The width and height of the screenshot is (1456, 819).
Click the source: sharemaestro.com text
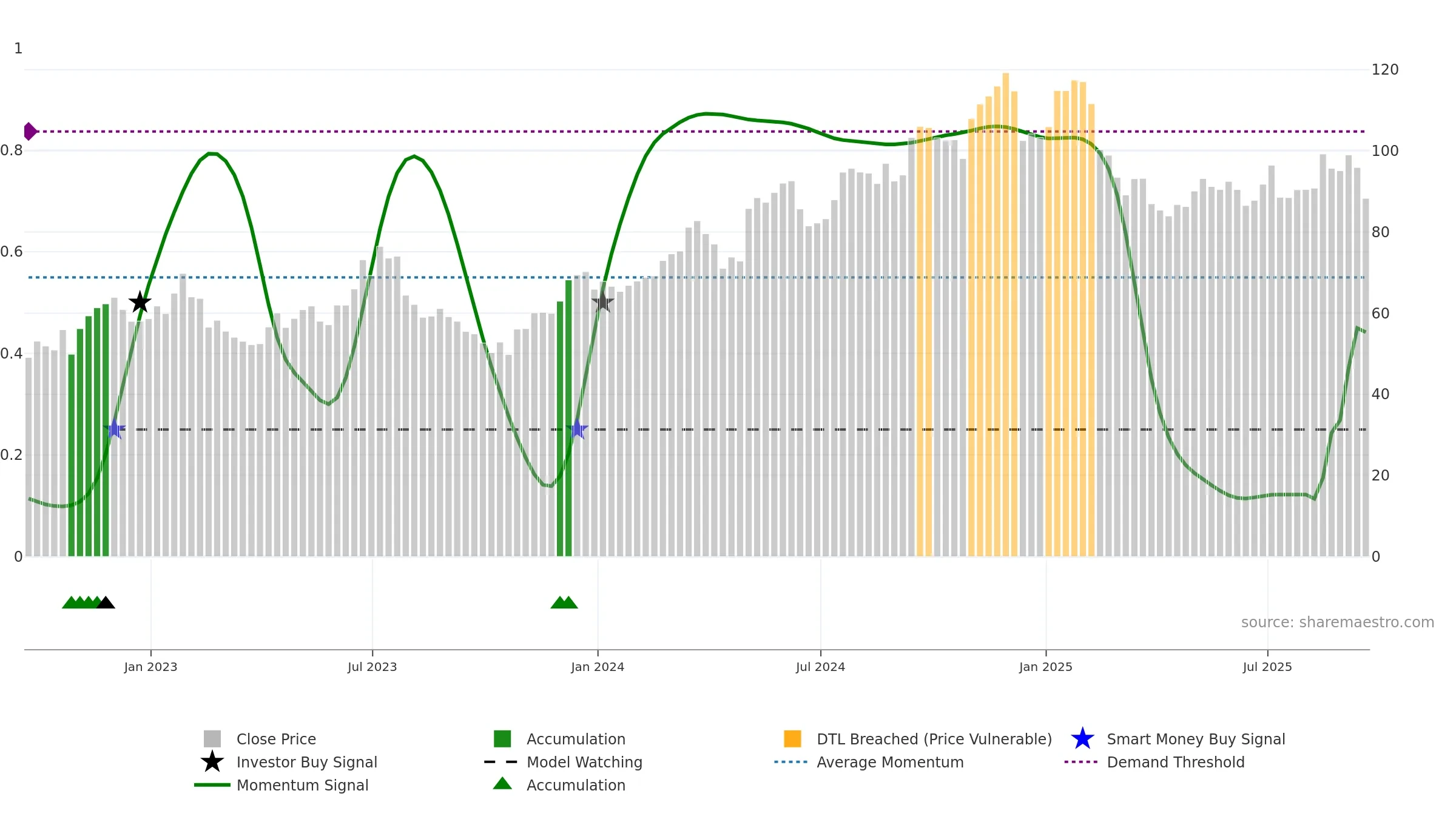(1338, 622)
